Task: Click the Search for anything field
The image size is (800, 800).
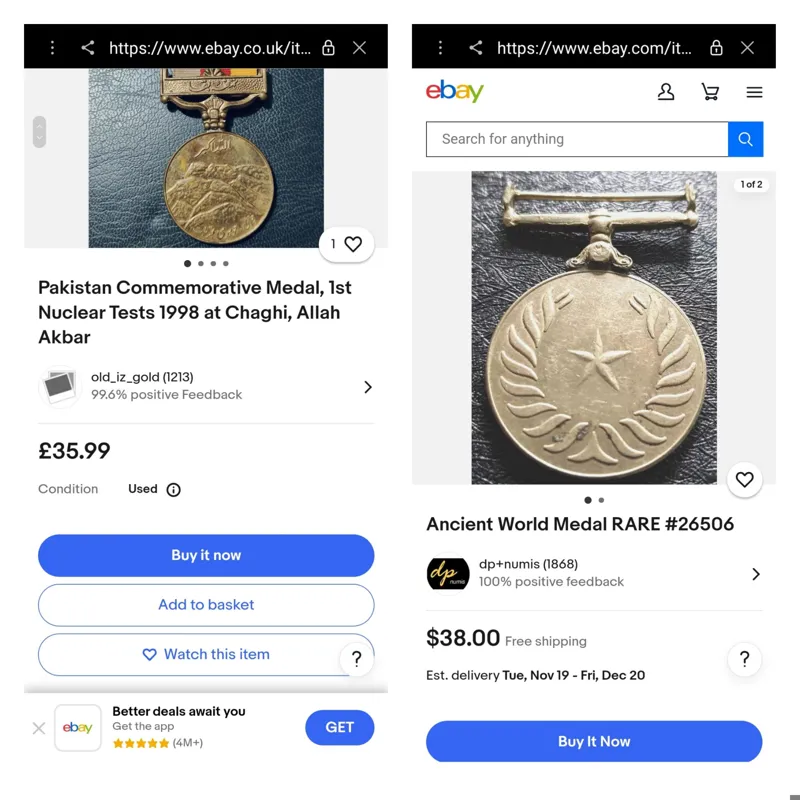Action: click(576, 139)
